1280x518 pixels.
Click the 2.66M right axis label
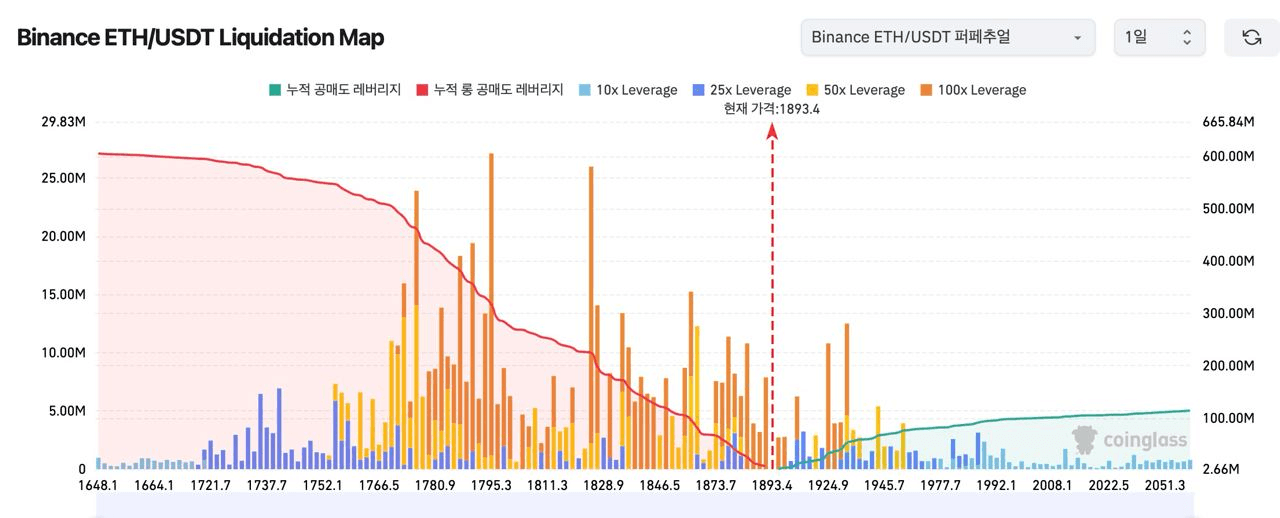point(1221,469)
